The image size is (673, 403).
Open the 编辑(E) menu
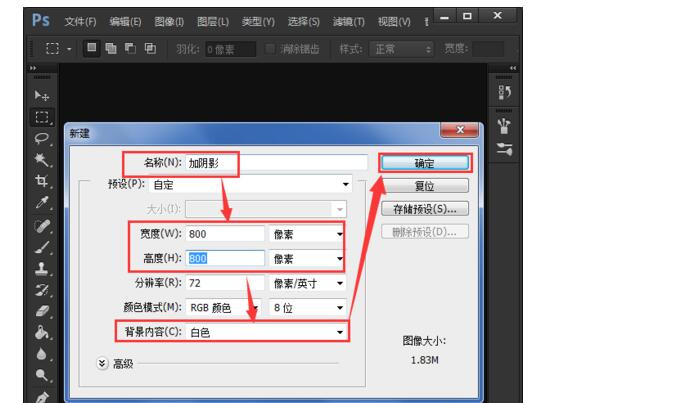click(125, 21)
